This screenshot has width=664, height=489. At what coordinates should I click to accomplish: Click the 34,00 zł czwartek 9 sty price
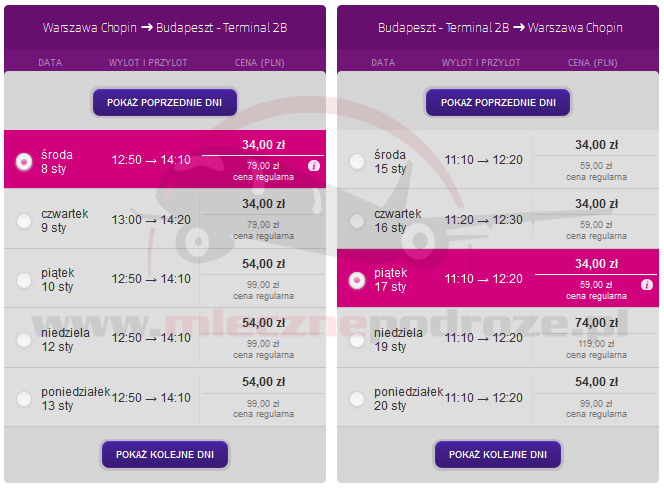[x=263, y=204]
